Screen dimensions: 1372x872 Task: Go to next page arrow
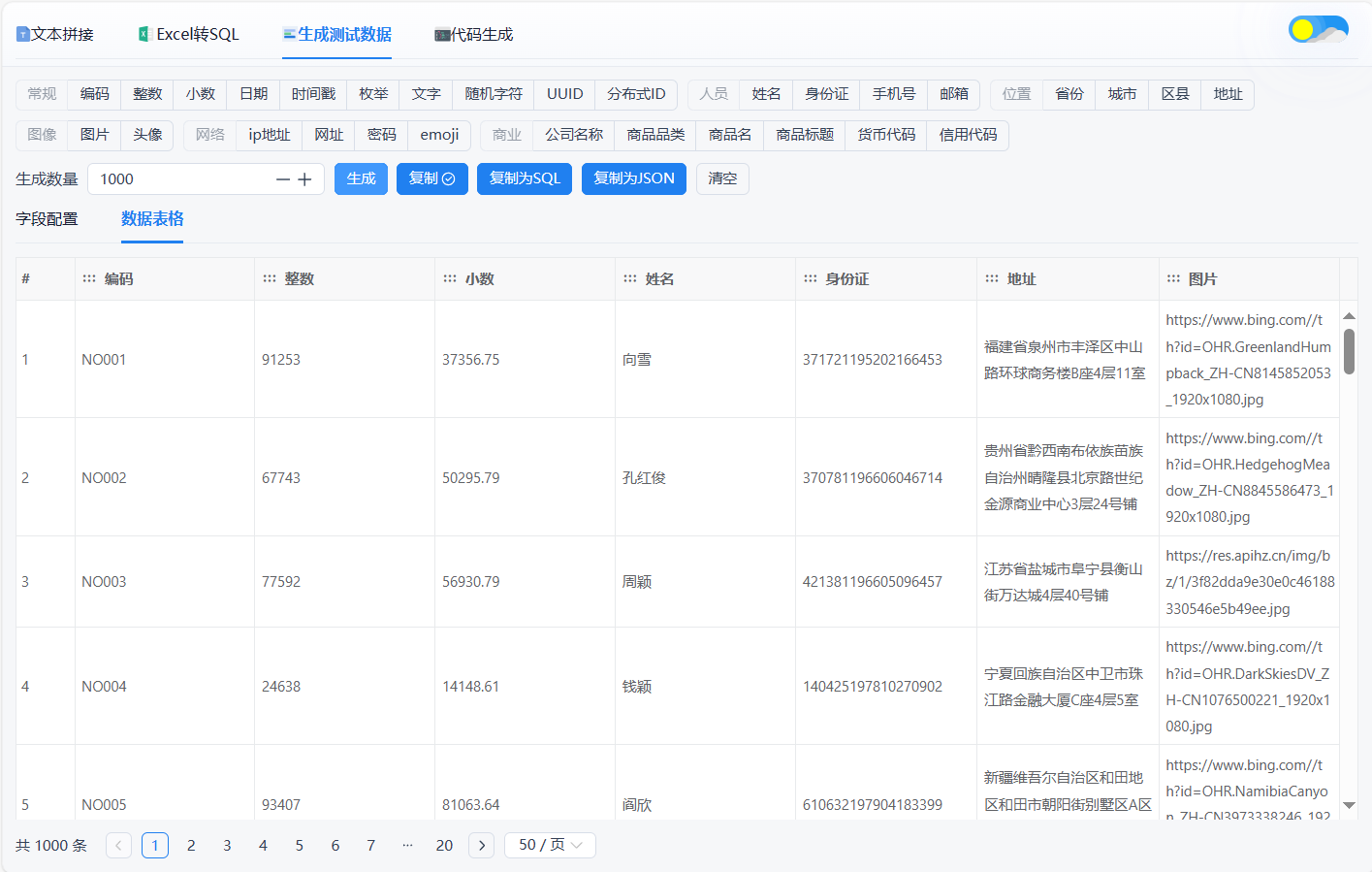pos(481,845)
